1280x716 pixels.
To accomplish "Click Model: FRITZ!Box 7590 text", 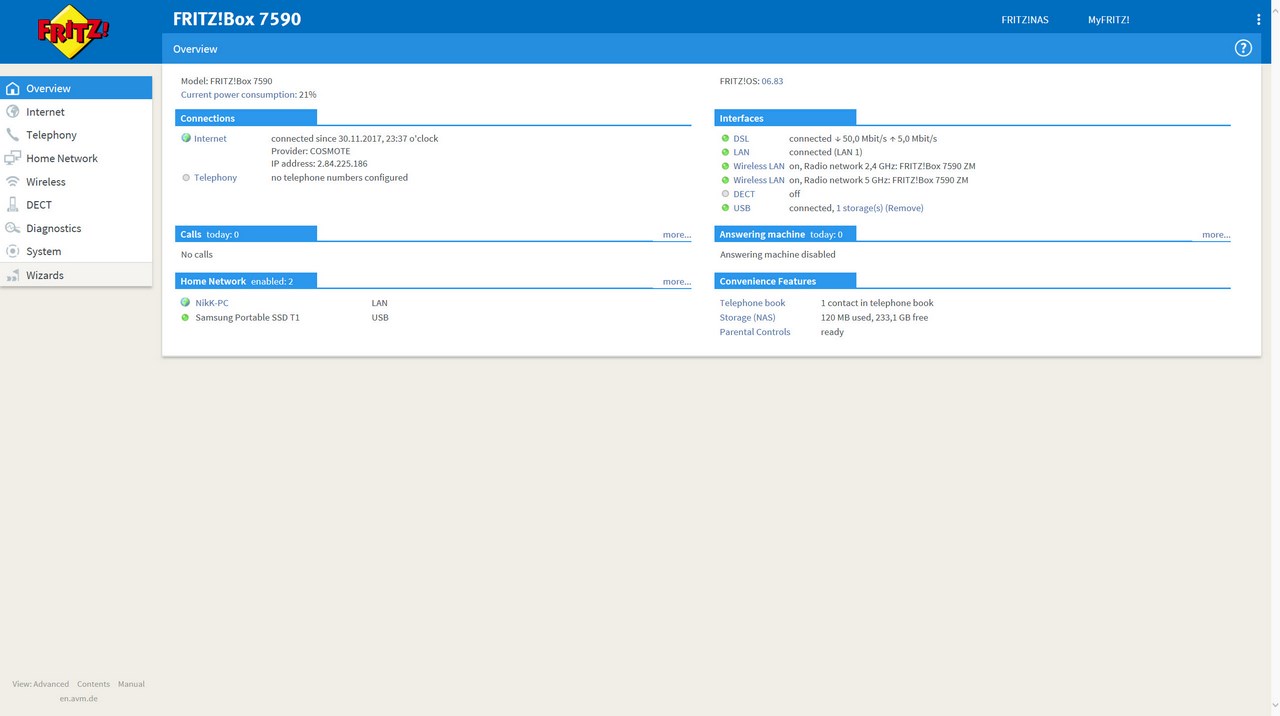I will pyautogui.click(x=226, y=81).
